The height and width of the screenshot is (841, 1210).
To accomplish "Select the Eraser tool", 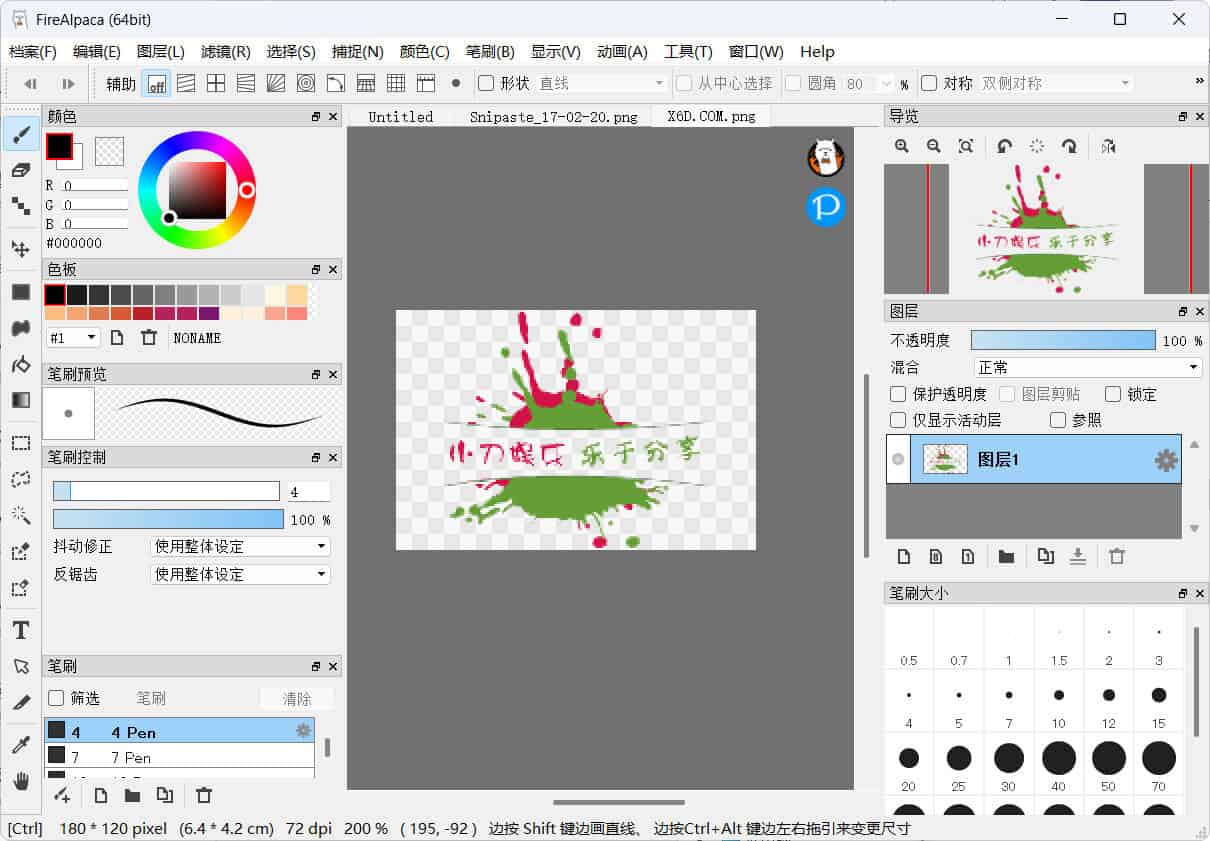I will pos(20,170).
